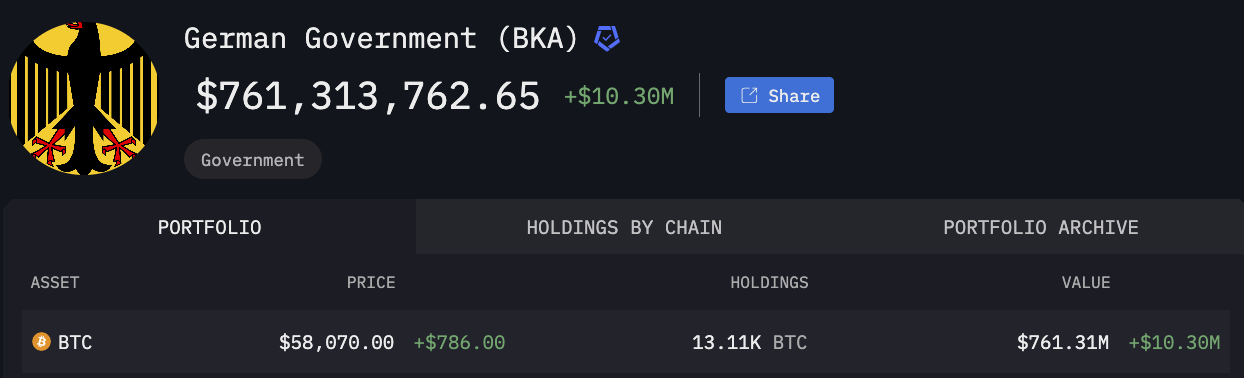The image size is (1244, 378).
Task: Click the +$10.30M change beside the total
Action: (x=619, y=97)
